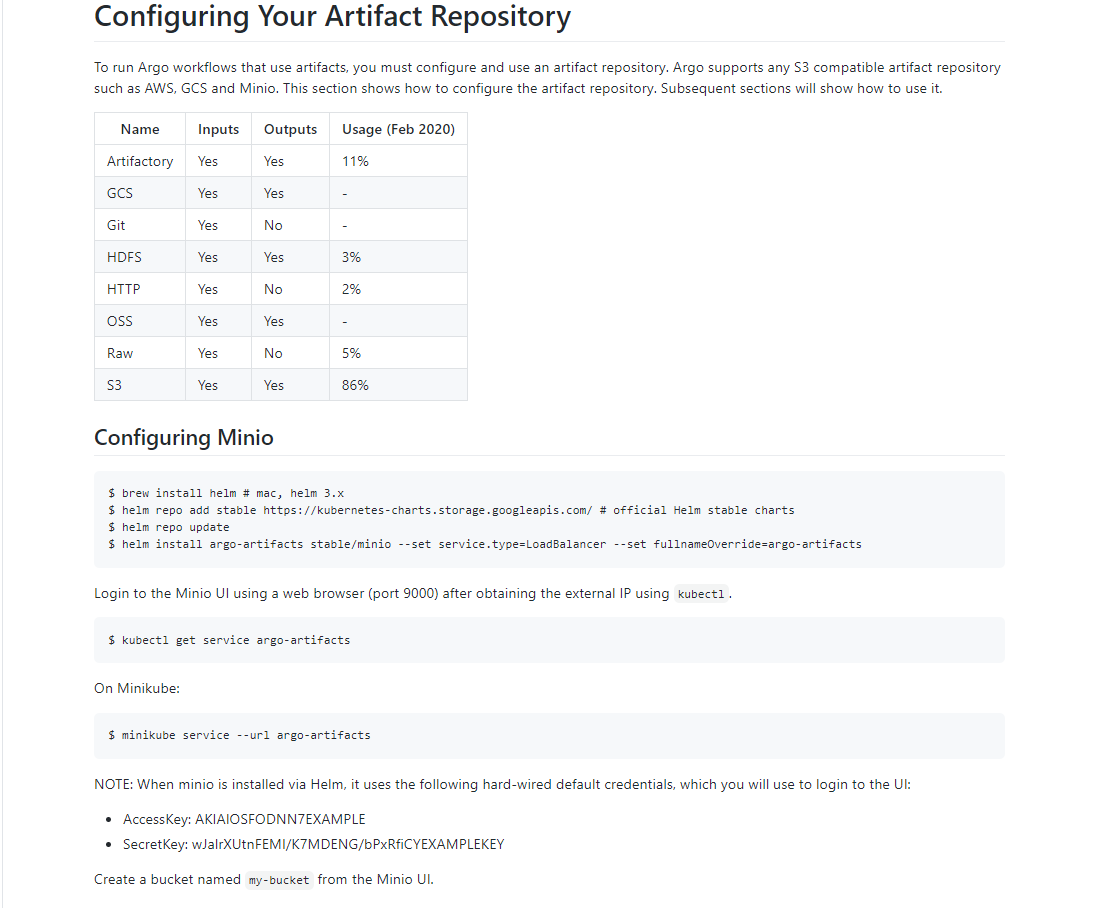Click the S3 usage 86% cell
Image resolution: width=1096 pixels, height=908 pixels.
[x=398, y=385]
